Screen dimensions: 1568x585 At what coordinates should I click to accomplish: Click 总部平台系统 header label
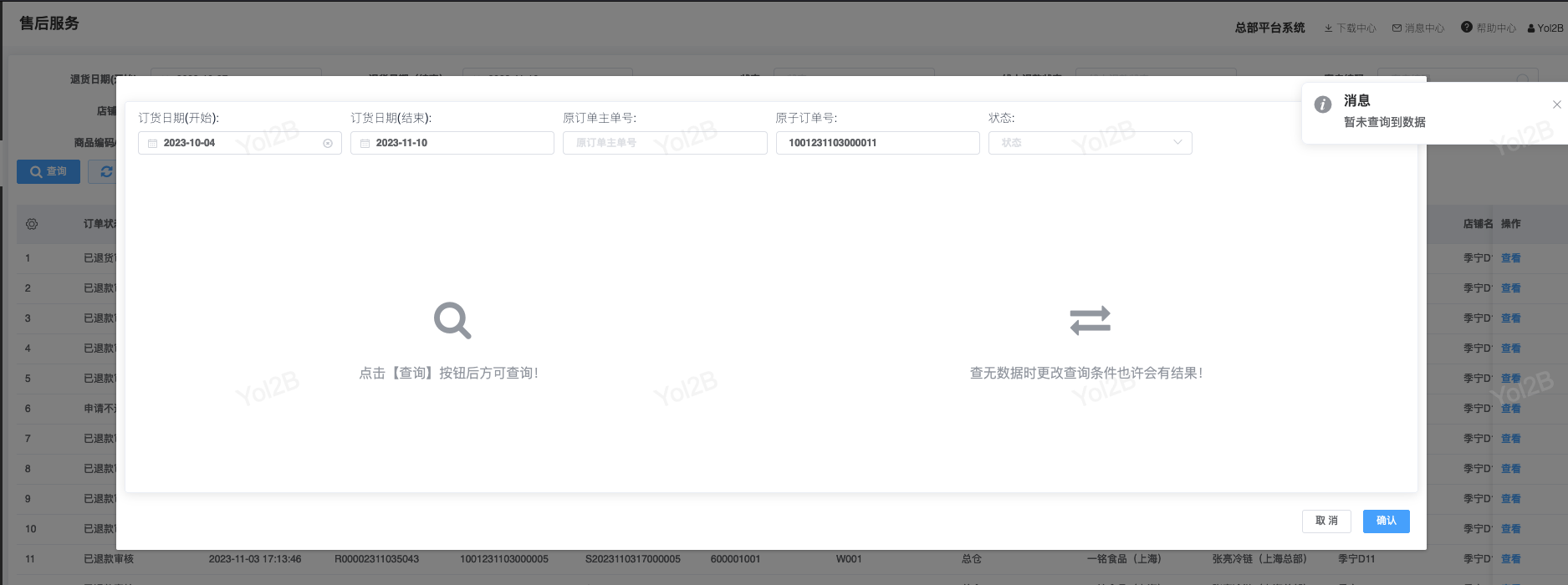pos(1269,28)
